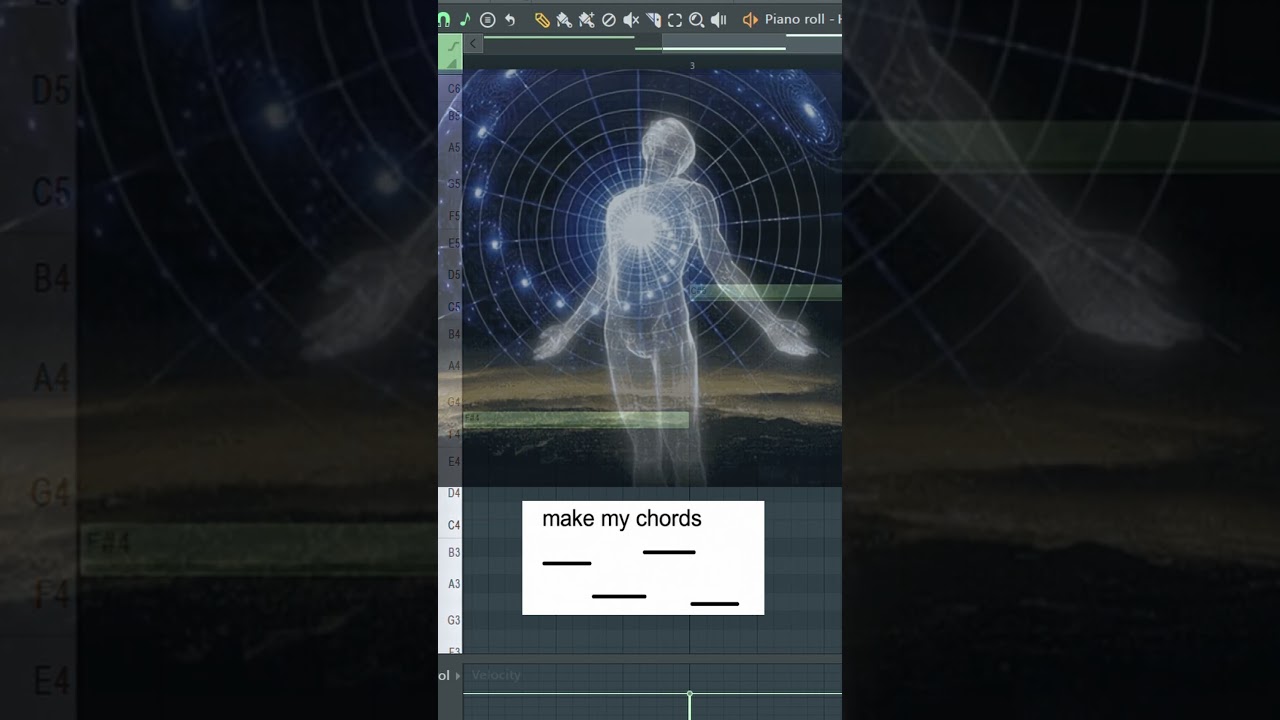Screen dimensions: 1280x720
Task: Click the B3 piano key
Action: [x=451, y=552]
